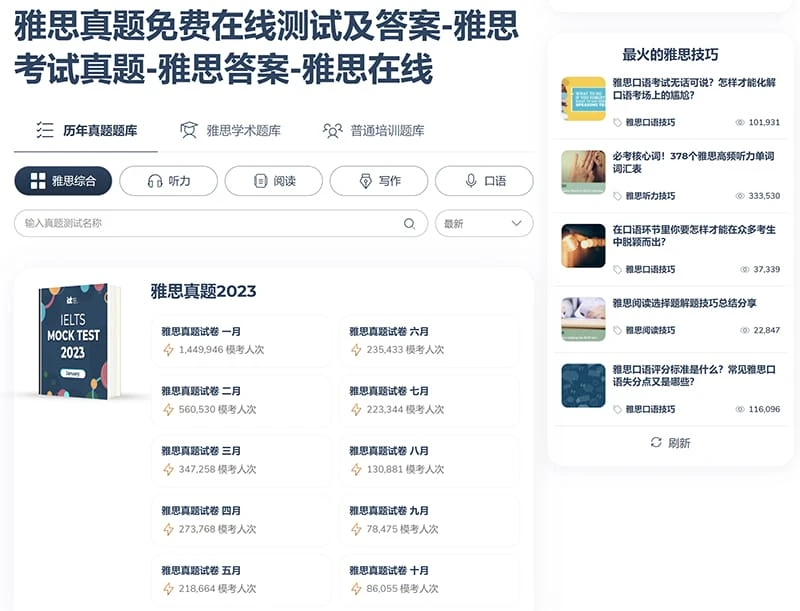
Task: Filter by 阅读 reading
Action: [274, 181]
